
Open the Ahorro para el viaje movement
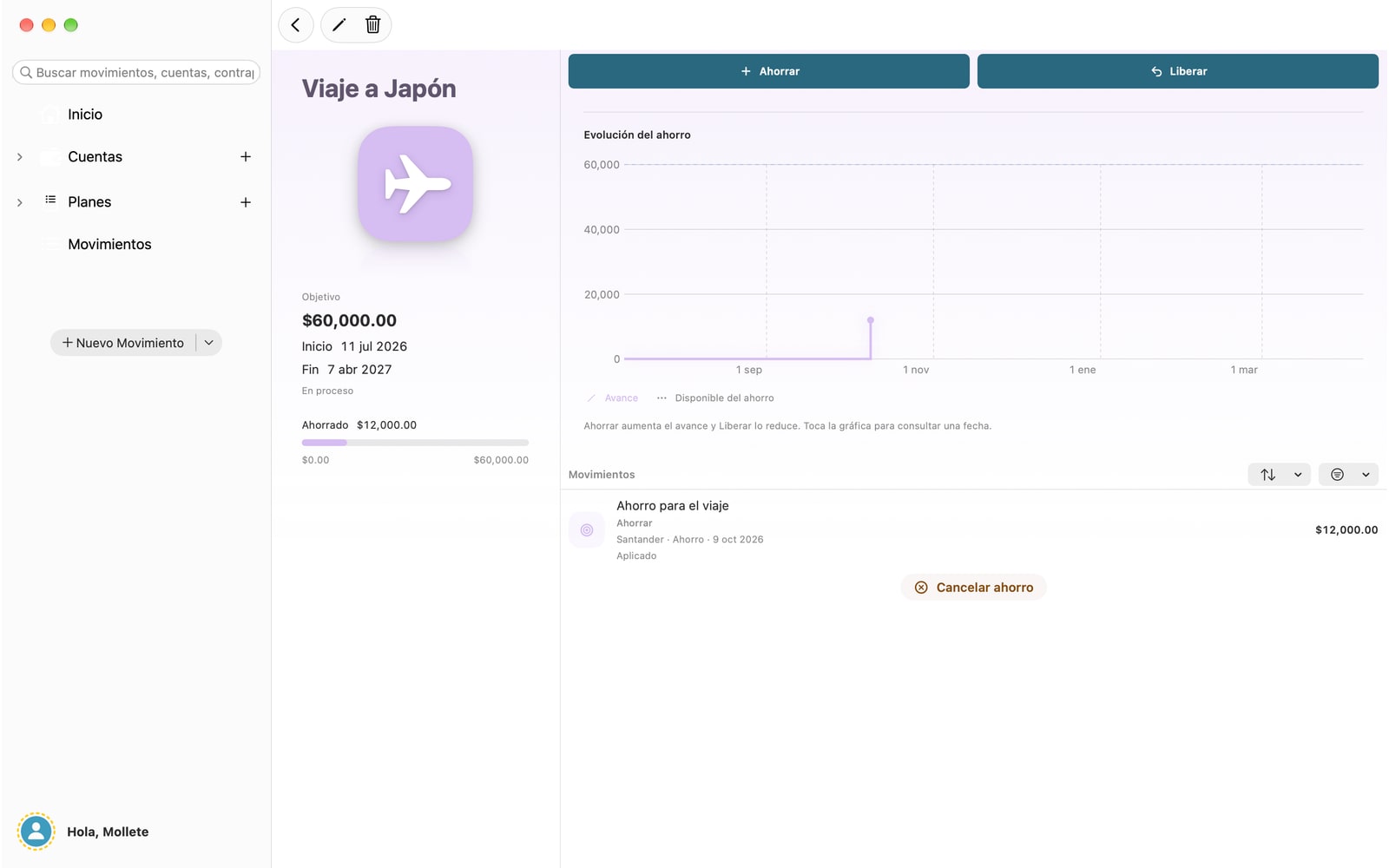point(973,530)
